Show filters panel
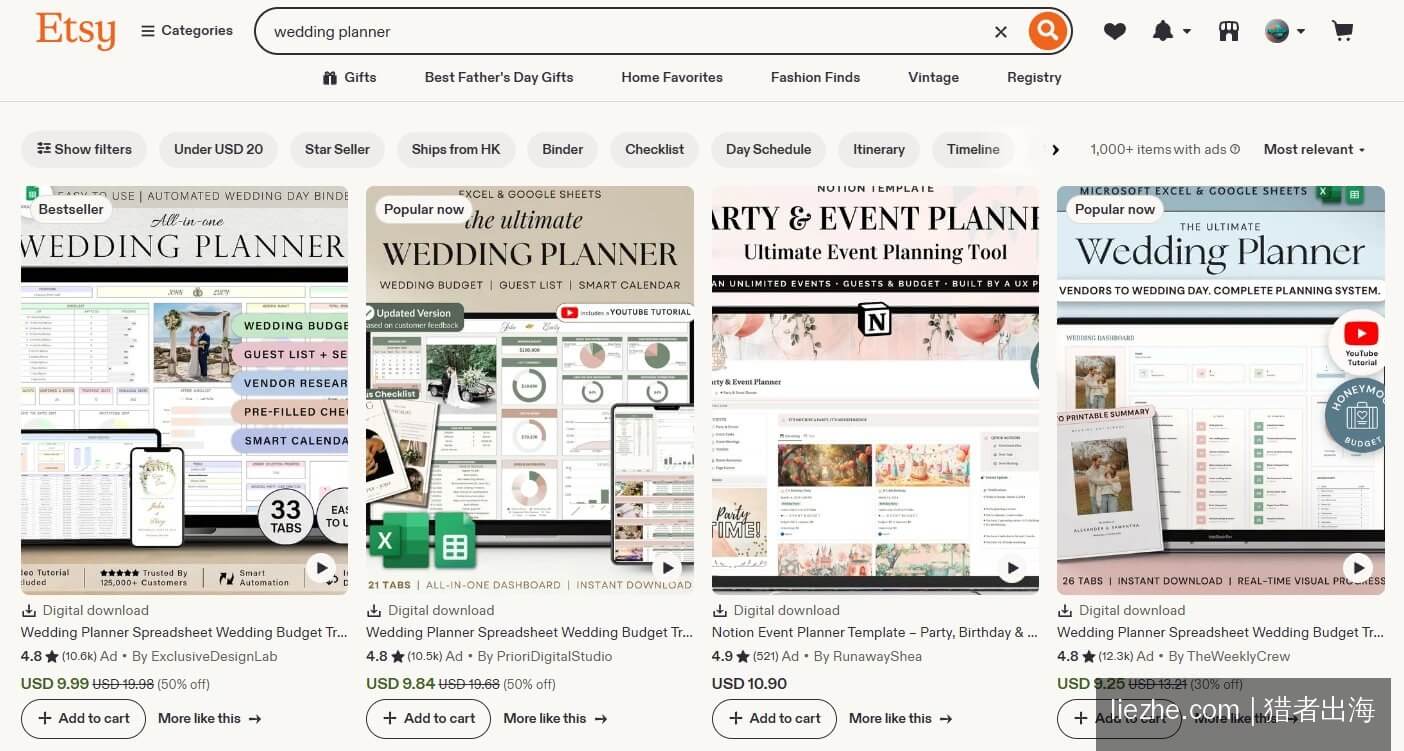 (84, 149)
